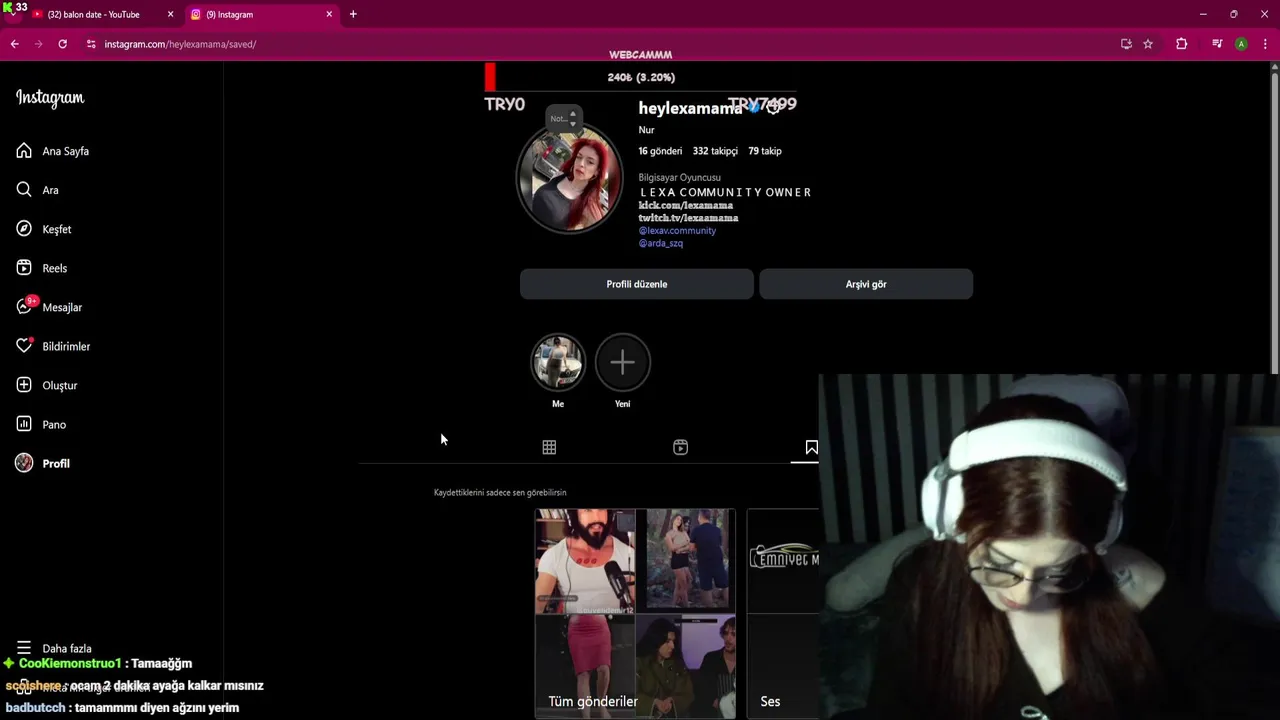View site information icon
This screenshot has width=1280, height=720.
(91, 44)
